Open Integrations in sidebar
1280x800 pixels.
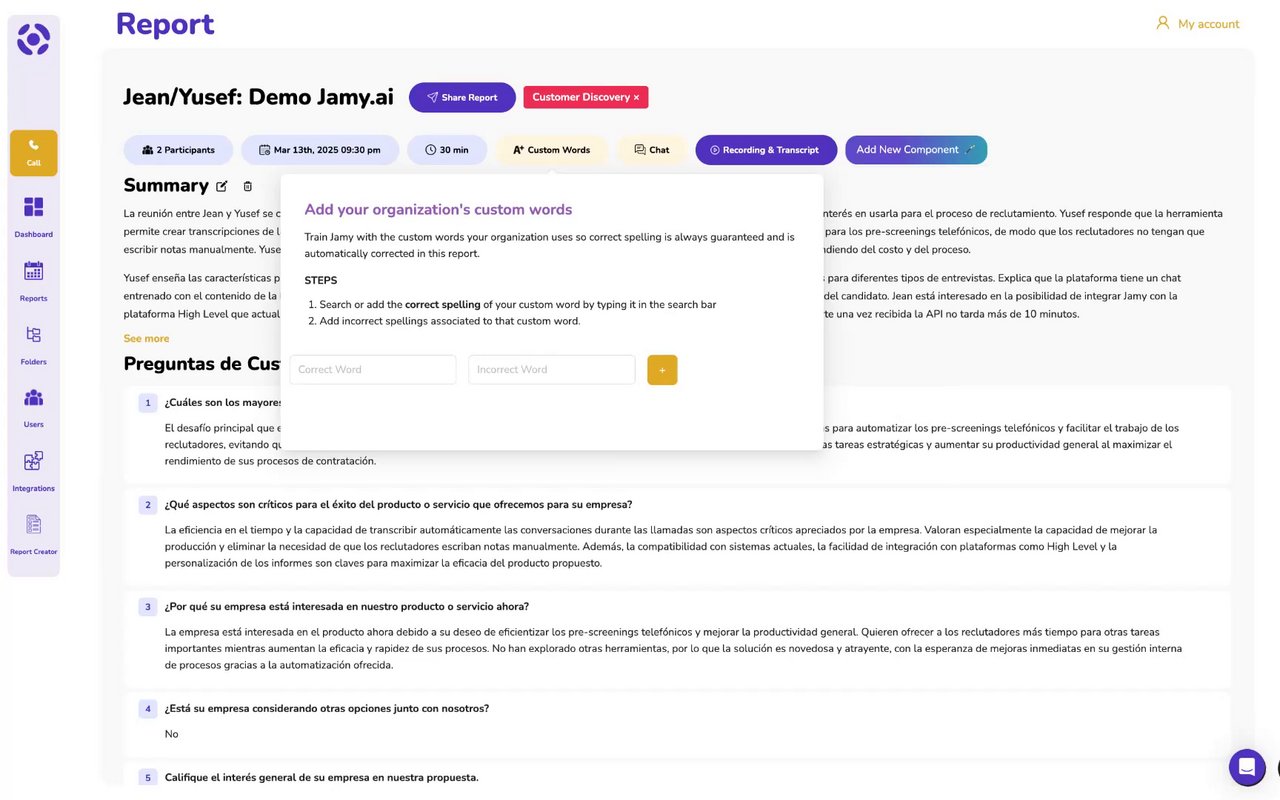coord(34,471)
